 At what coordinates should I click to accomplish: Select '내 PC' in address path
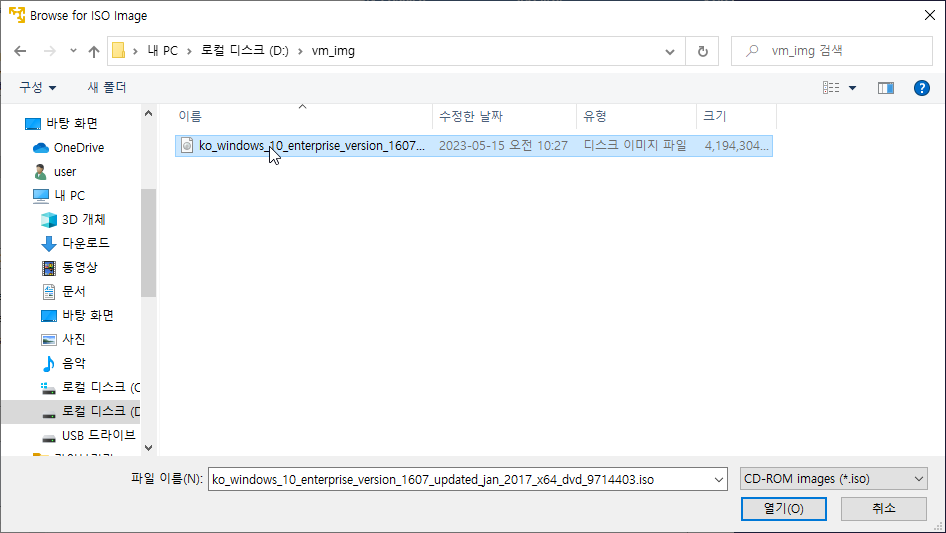coord(162,51)
